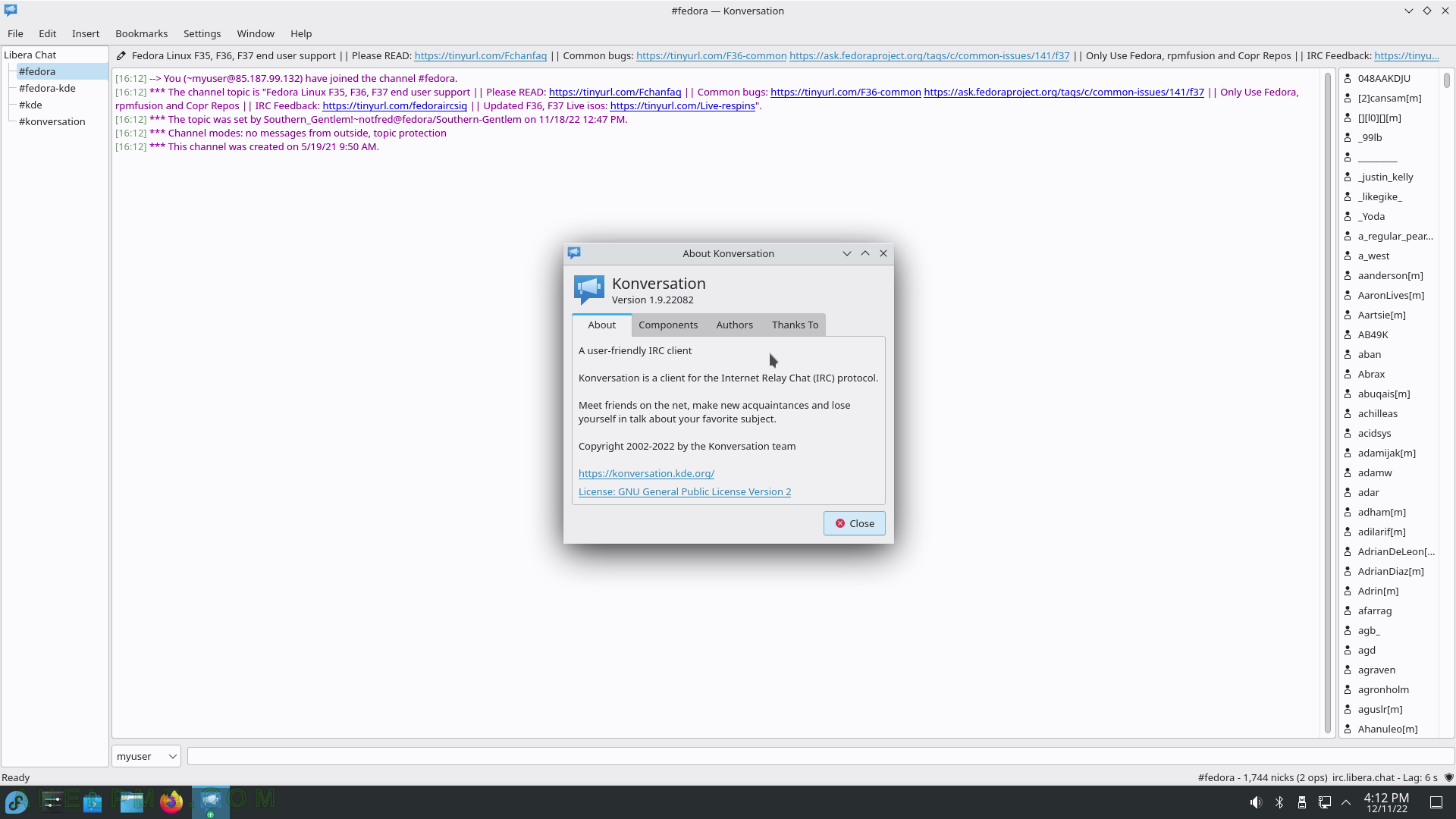The height and width of the screenshot is (819, 1456).
Task: Open the GNU General Public License link
Action: [x=685, y=491]
